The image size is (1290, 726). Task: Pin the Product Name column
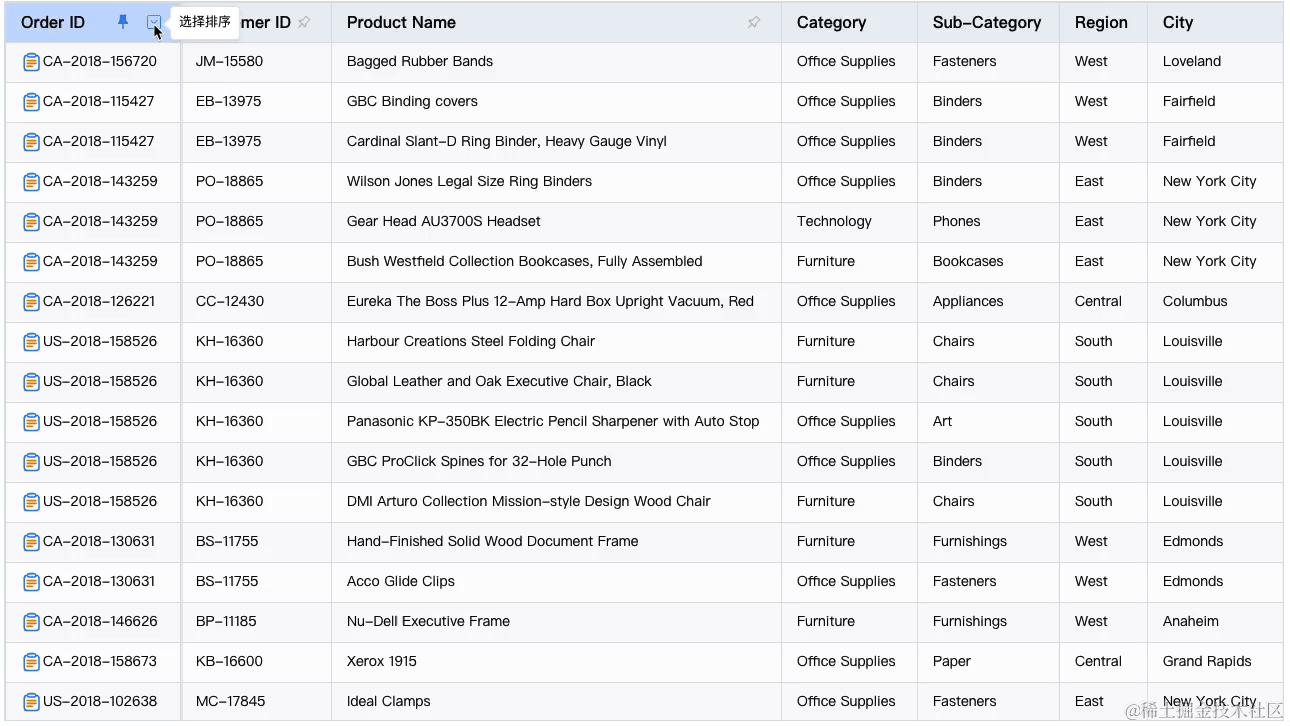(754, 22)
